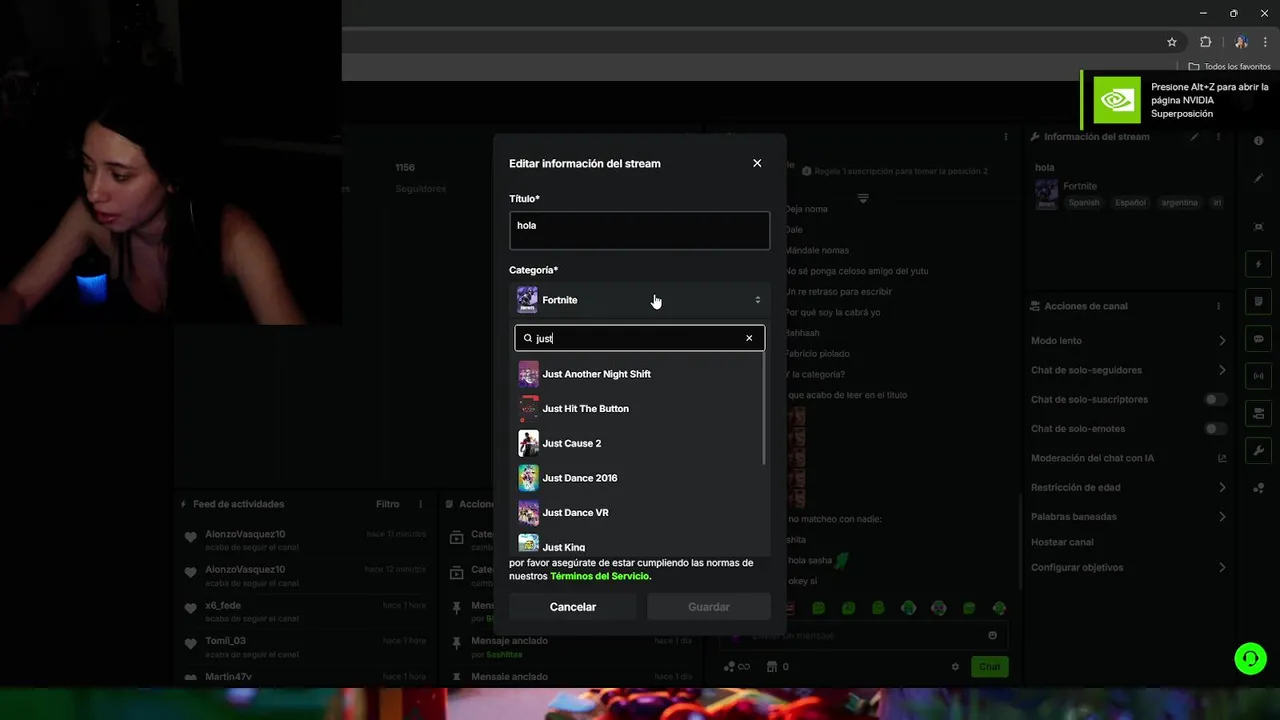Click the Título input field containing hola

640,230
